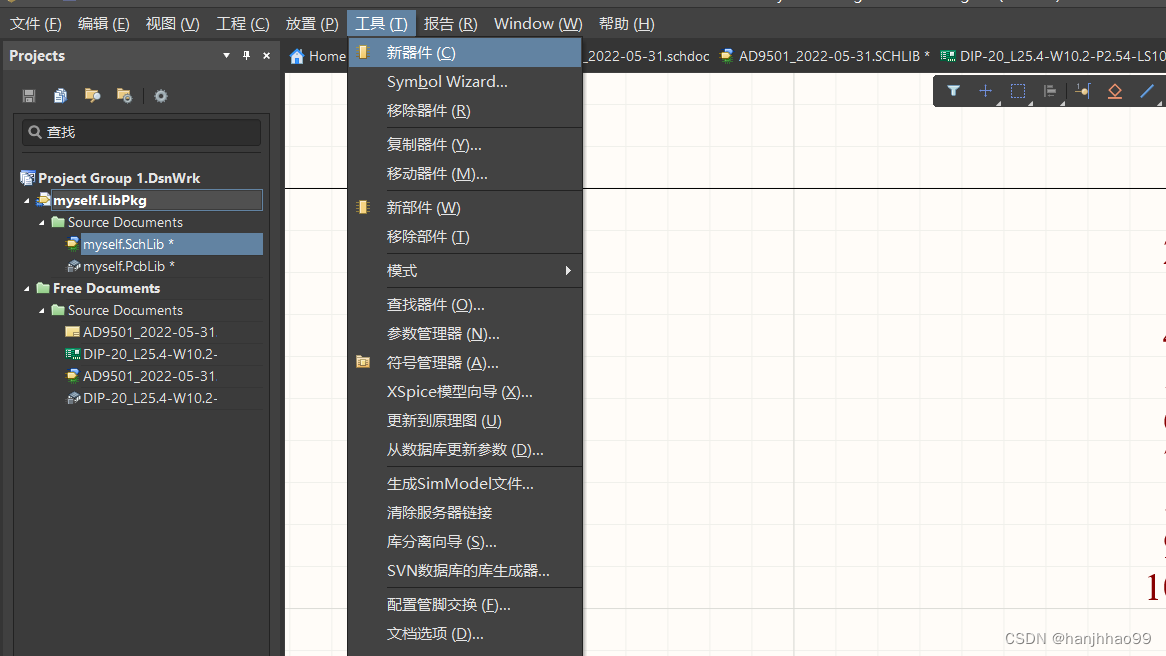Choose Symbol Wizard... menu entry
Screen dimensions: 1166x656
coord(465,82)
